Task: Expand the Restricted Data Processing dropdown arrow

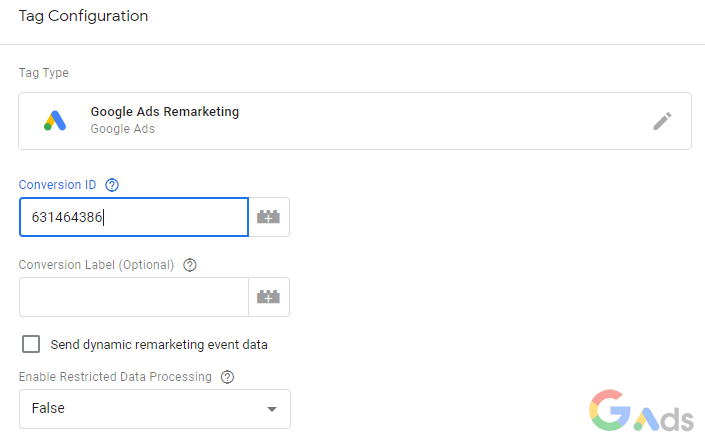Action: (x=271, y=409)
